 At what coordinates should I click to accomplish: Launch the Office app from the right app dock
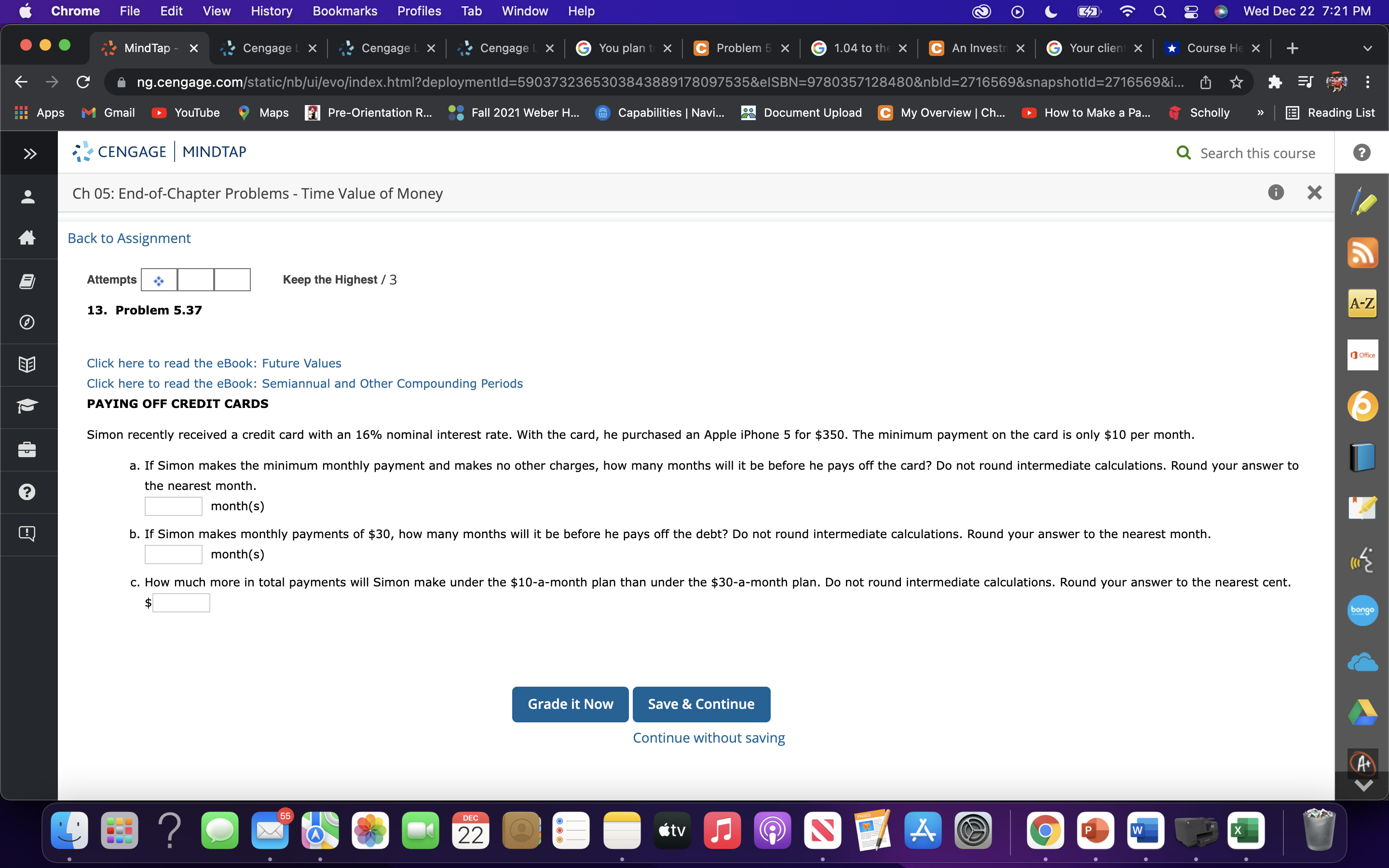(x=1362, y=355)
